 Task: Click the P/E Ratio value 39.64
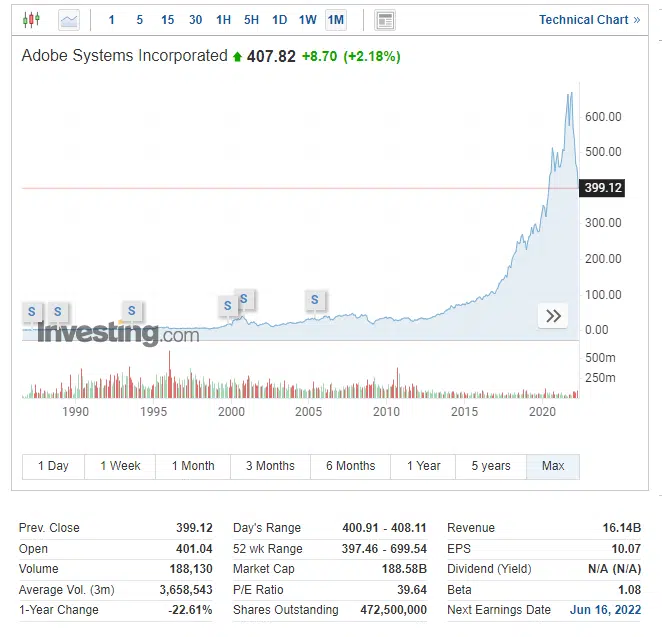coord(412,590)
